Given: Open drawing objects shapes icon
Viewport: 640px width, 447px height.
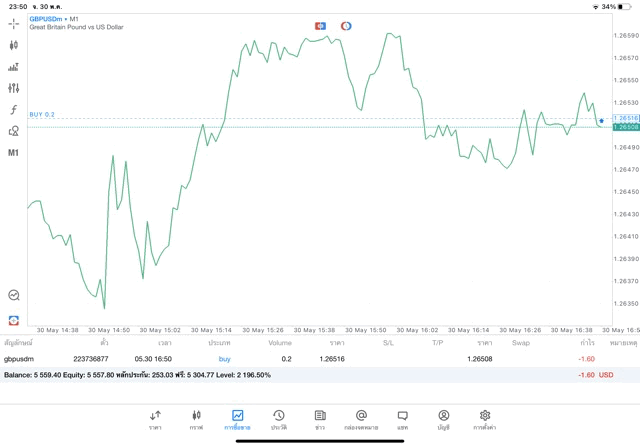Looking at the screenshot, I should pos(14,131).
